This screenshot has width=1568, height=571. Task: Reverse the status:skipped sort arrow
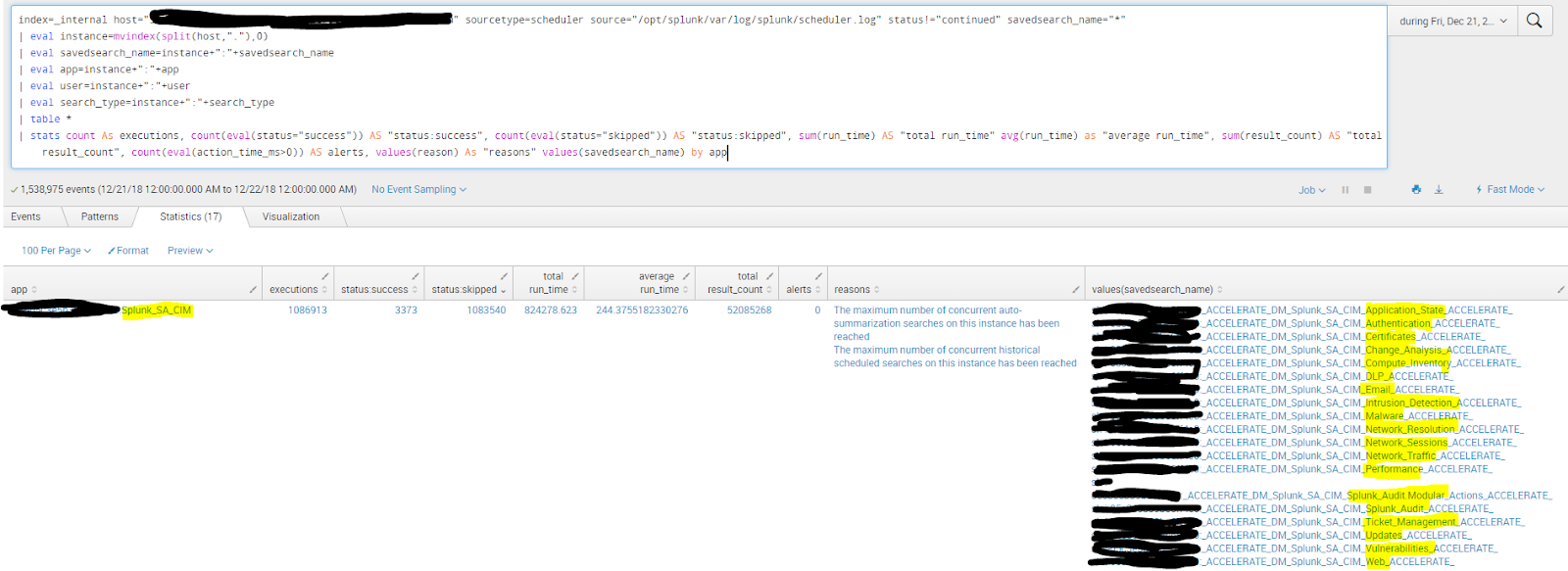[504, 290]
